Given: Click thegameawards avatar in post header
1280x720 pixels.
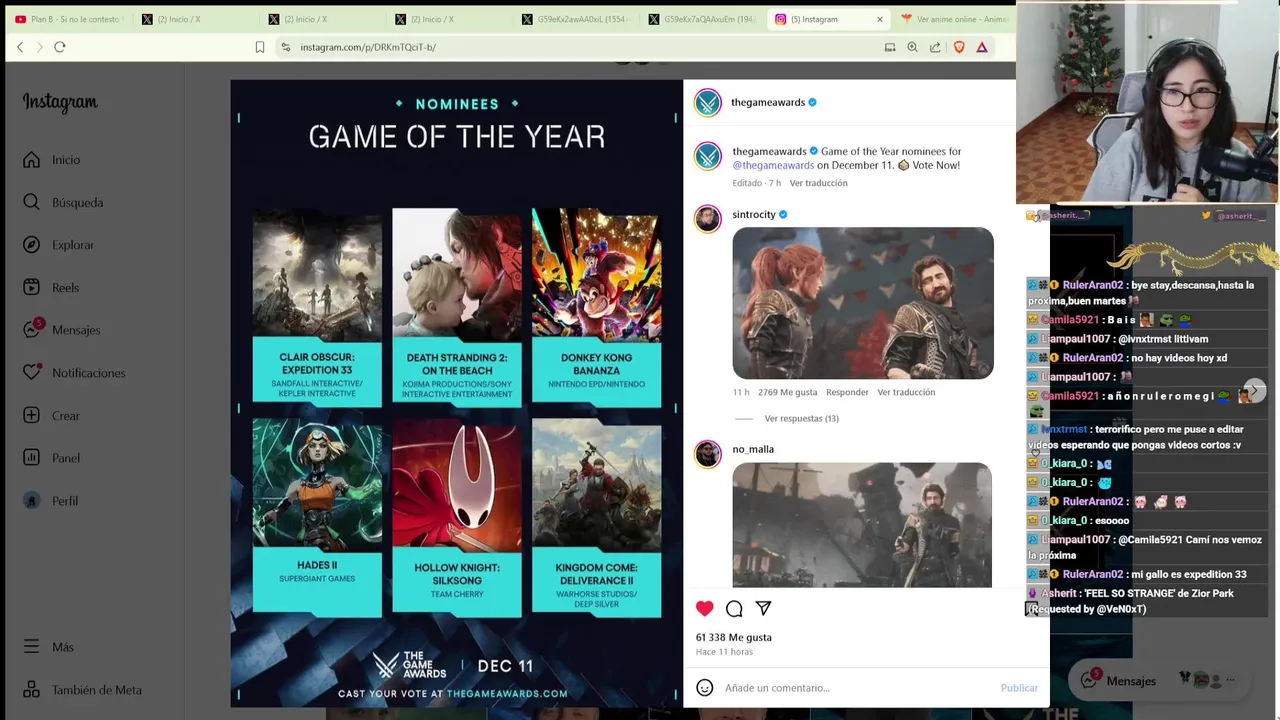Looking at the screenshot, I should tap(708, 102).
